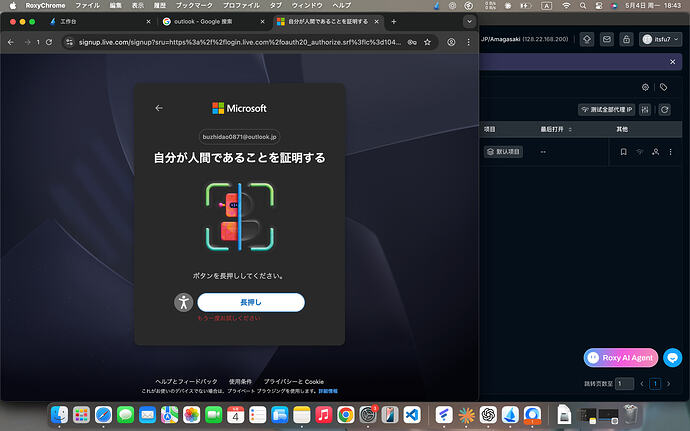This screenshot has height=431, width=690.
Task: Click the 跳转页数至 page input field
Action: (x=624, y=383)
